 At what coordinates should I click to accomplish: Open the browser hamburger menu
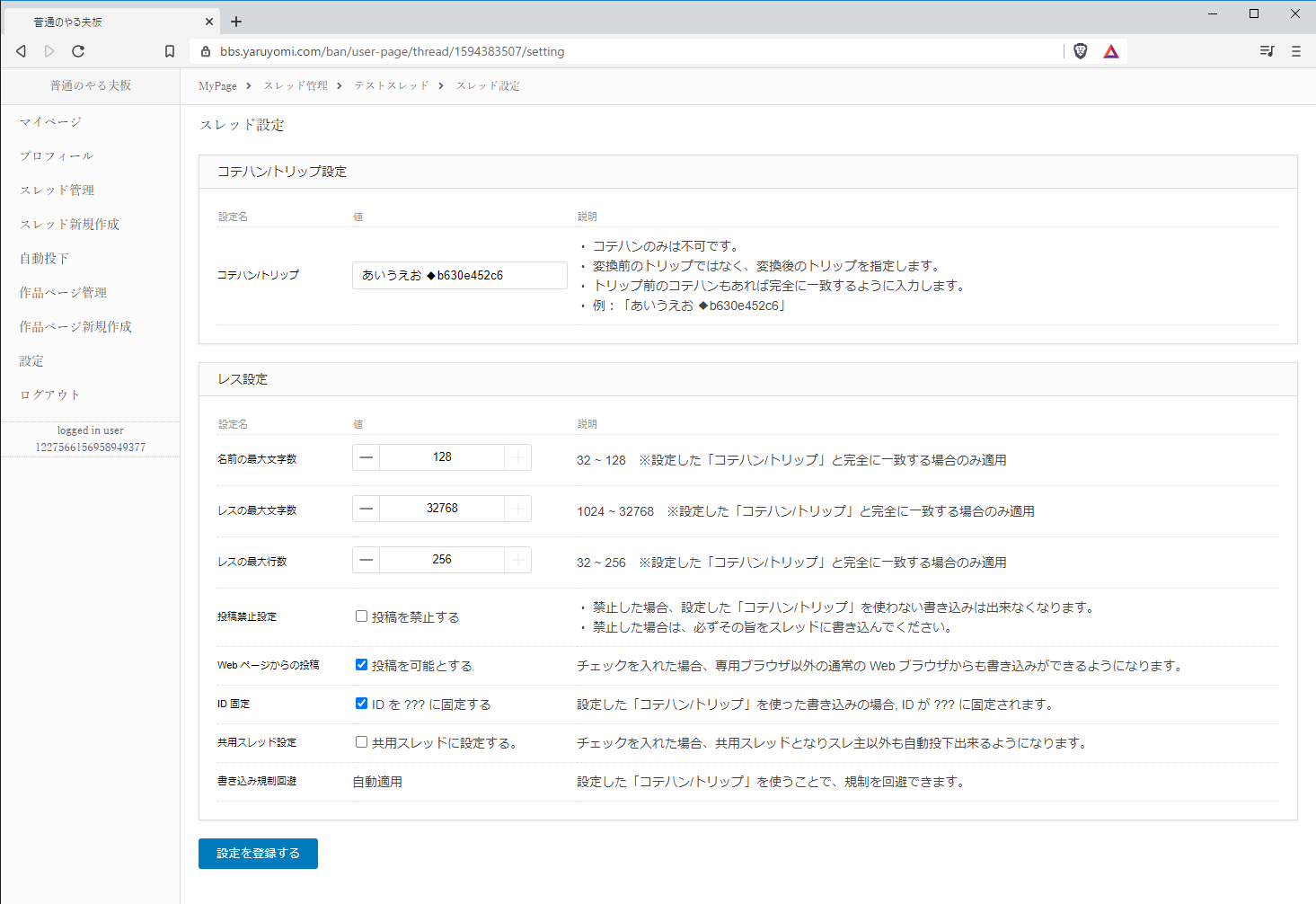(x=1296, y=51)
